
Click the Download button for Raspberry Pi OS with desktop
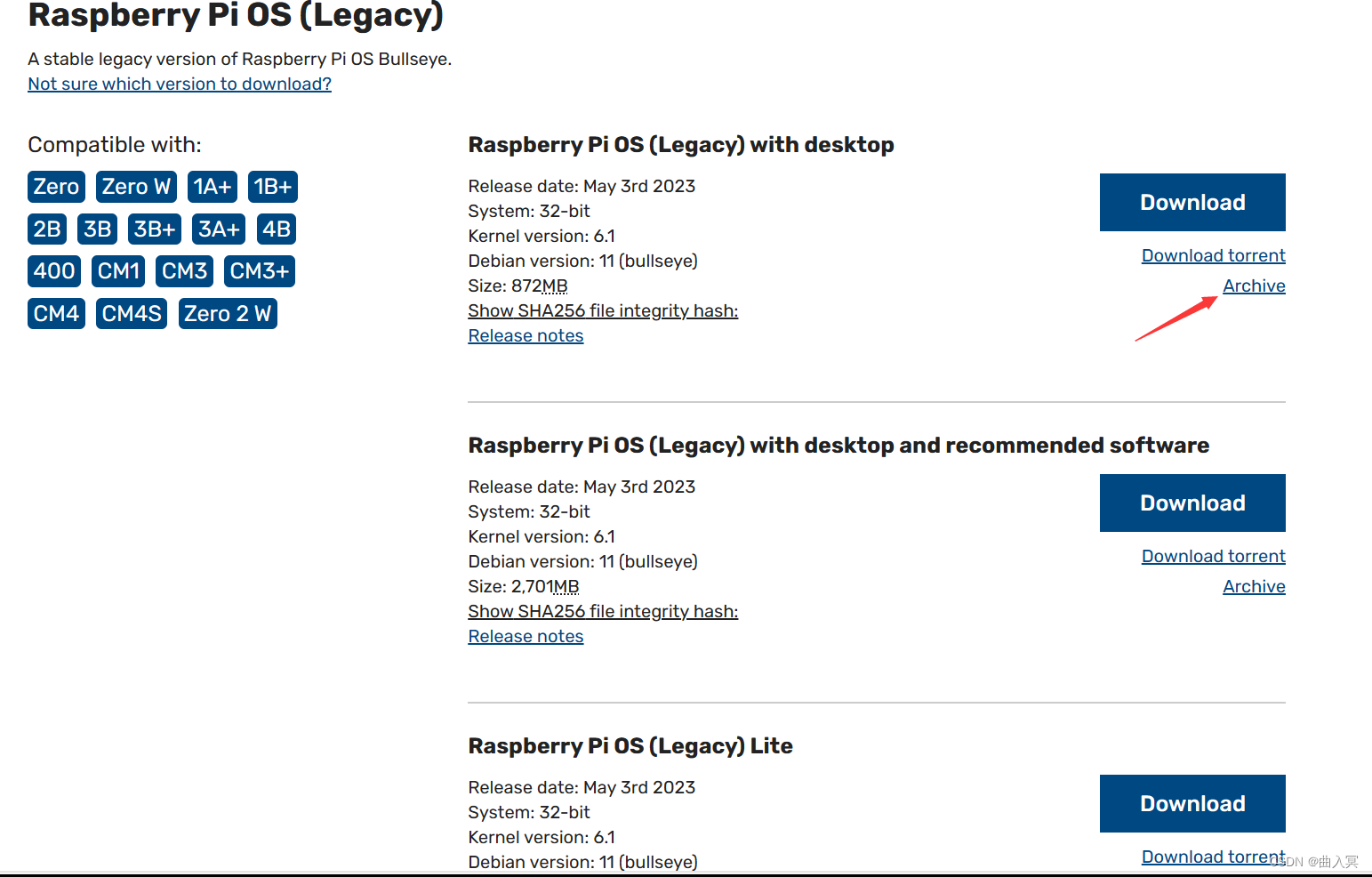[x=1191, y=202]
